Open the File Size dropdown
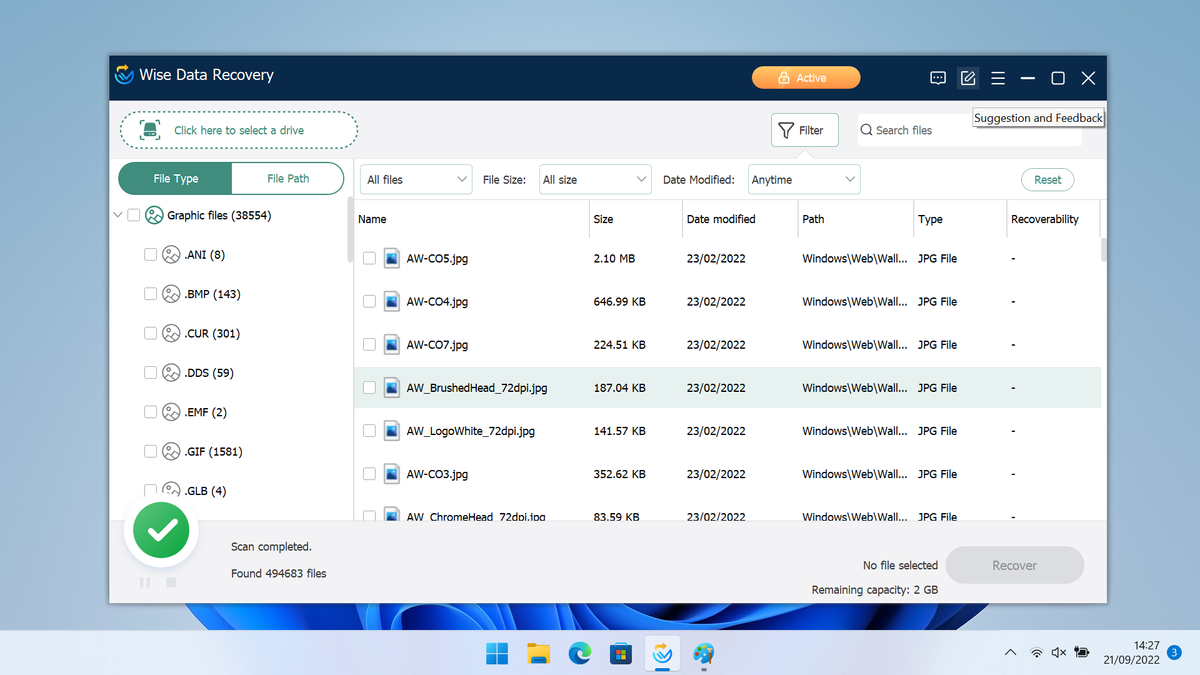The image size is (1200, 675). pos(595,179)
